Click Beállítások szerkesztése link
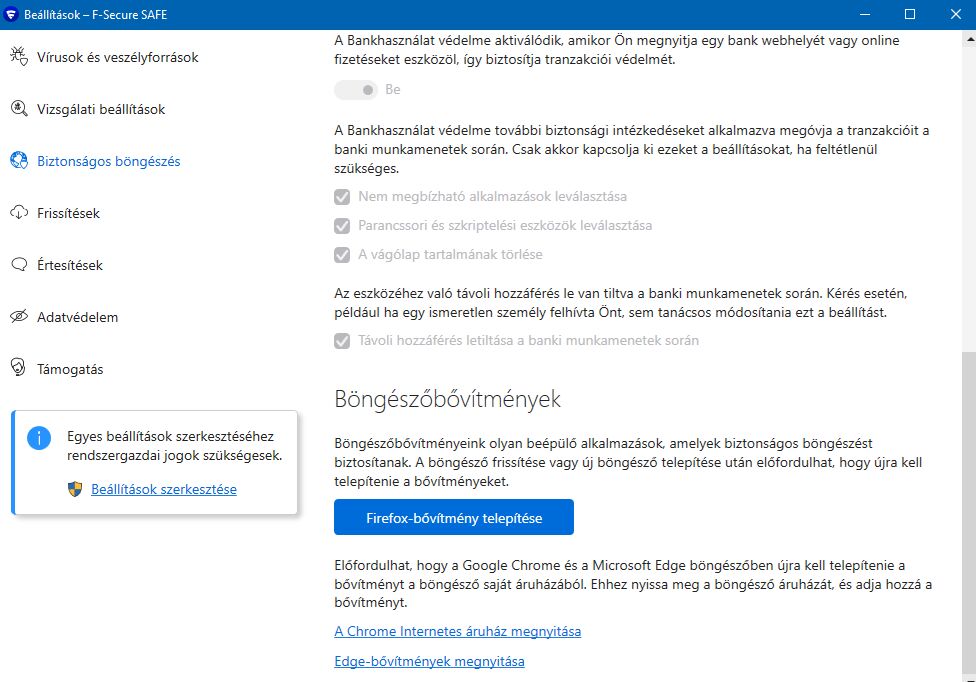 coord(164,489)
